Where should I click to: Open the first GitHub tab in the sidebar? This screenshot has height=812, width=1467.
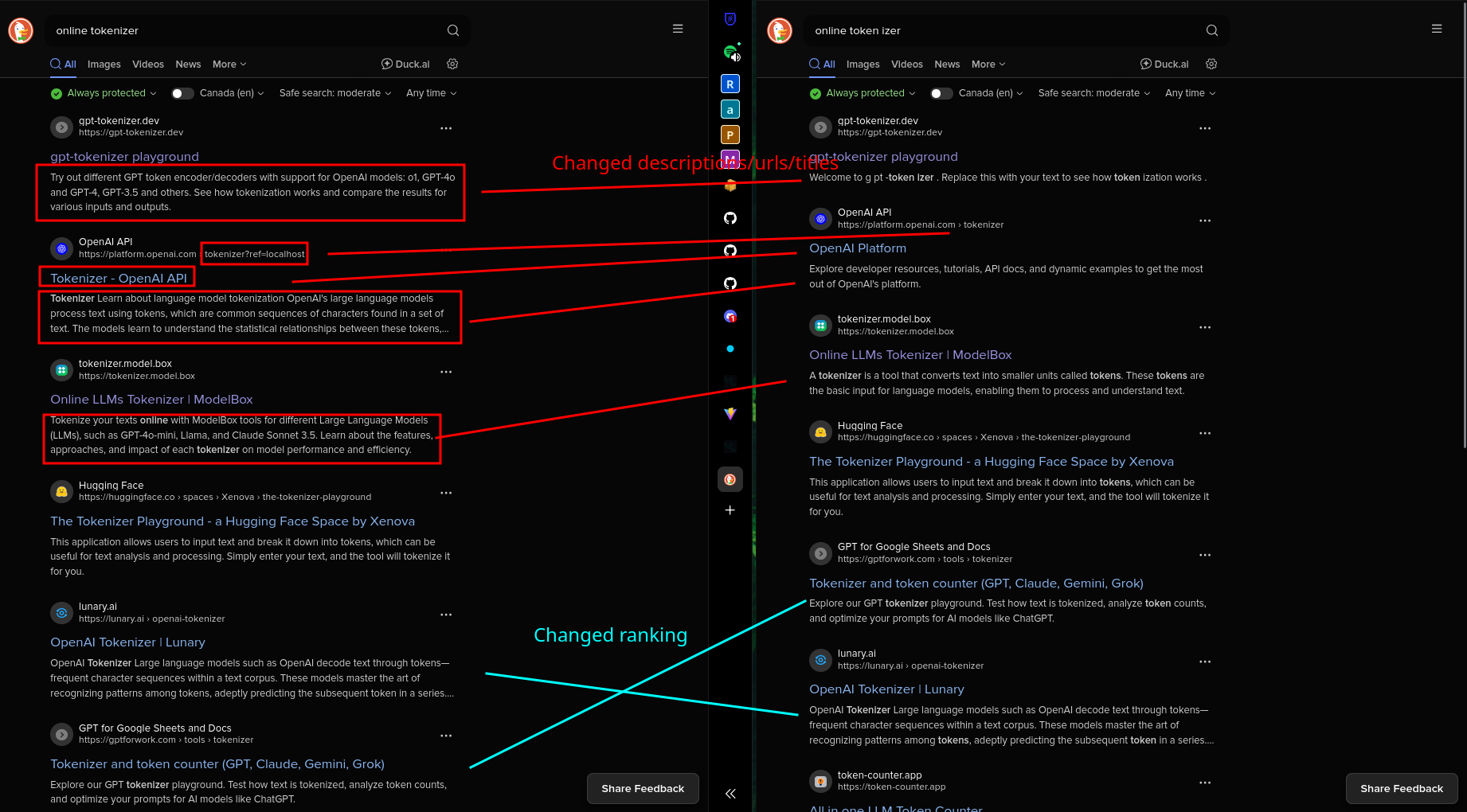[730, 218]
